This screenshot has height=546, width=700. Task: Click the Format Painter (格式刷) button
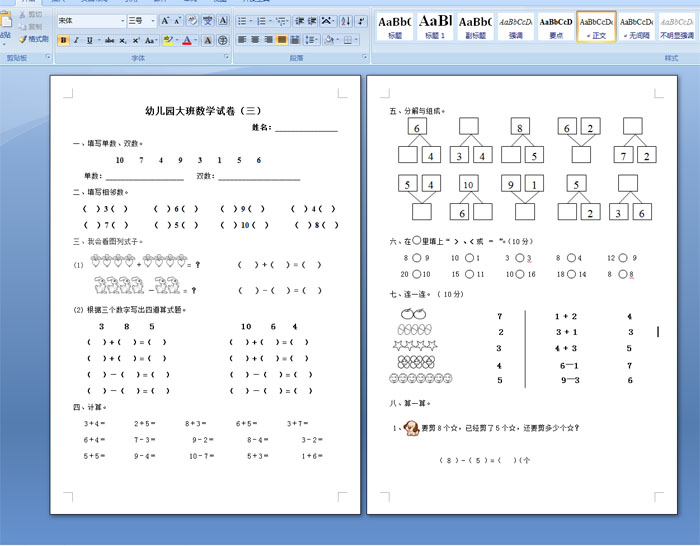click(x=34, y=39)
